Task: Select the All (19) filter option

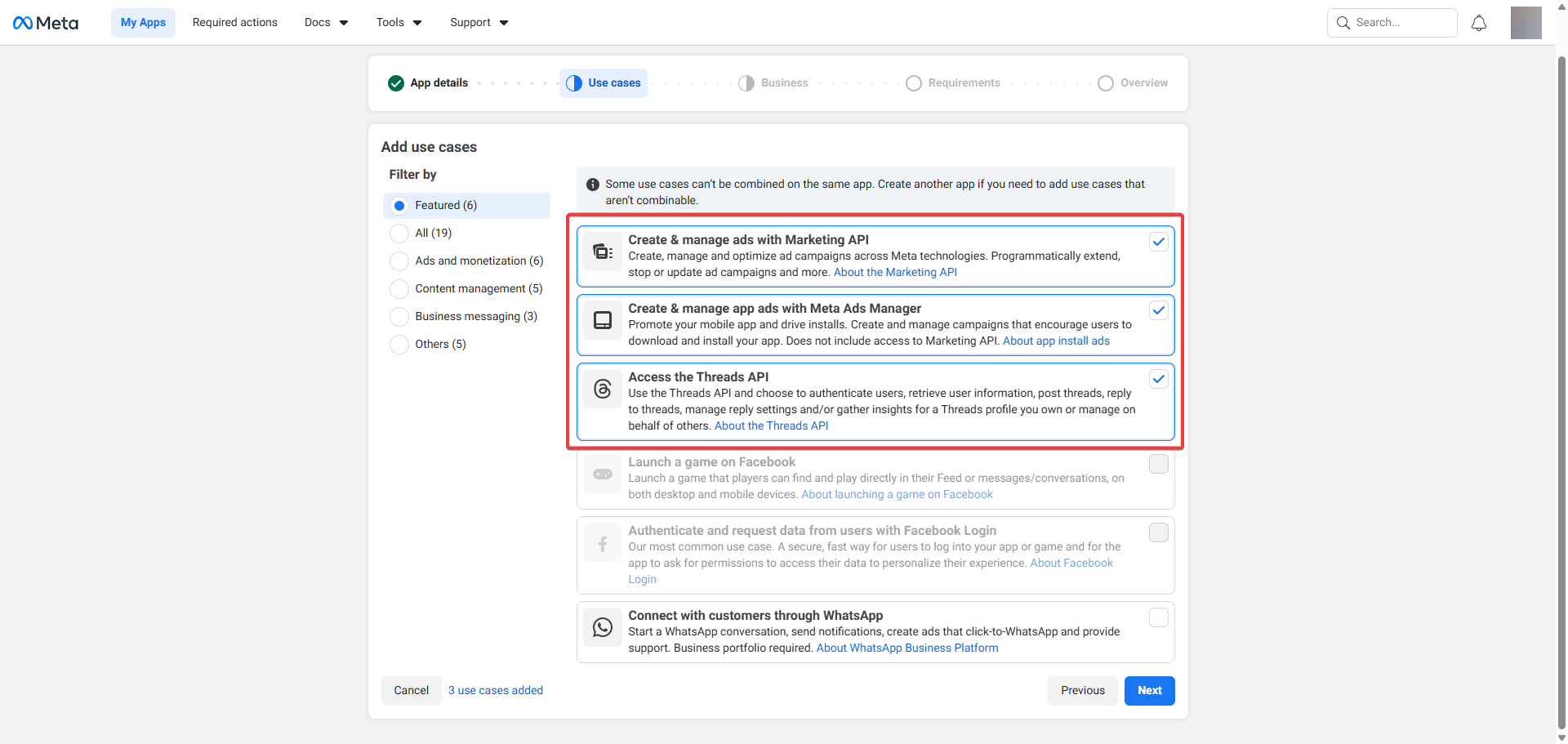Action: click(x=399, y=234)
